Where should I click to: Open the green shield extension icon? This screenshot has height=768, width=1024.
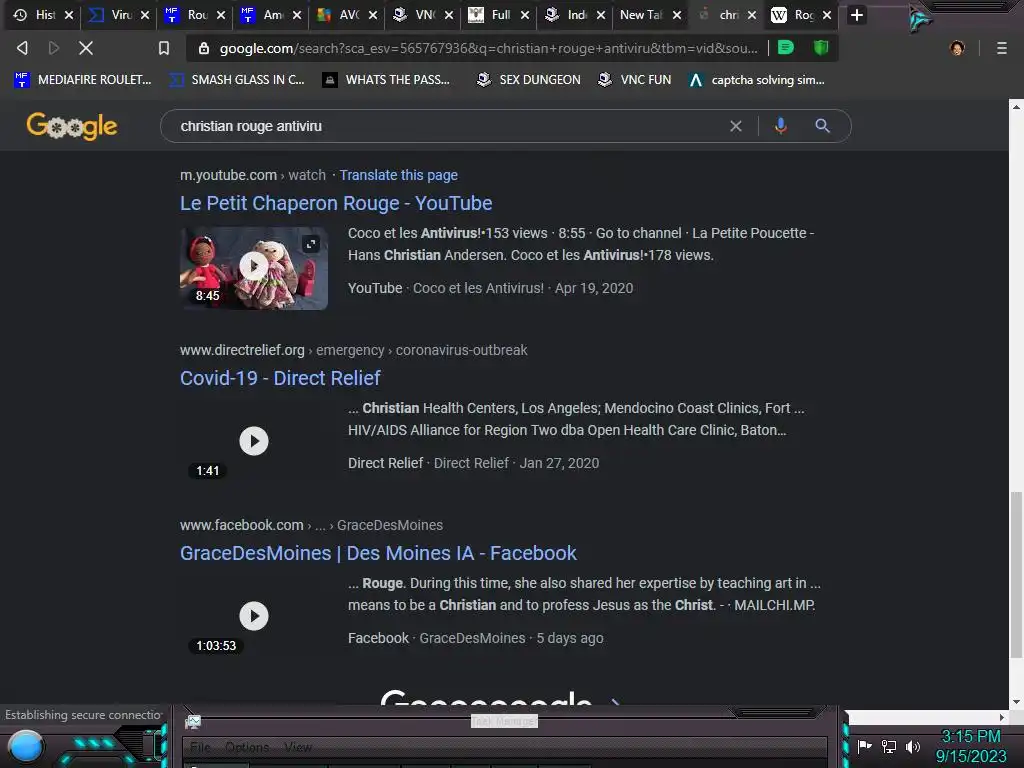[x=821, y=47]
